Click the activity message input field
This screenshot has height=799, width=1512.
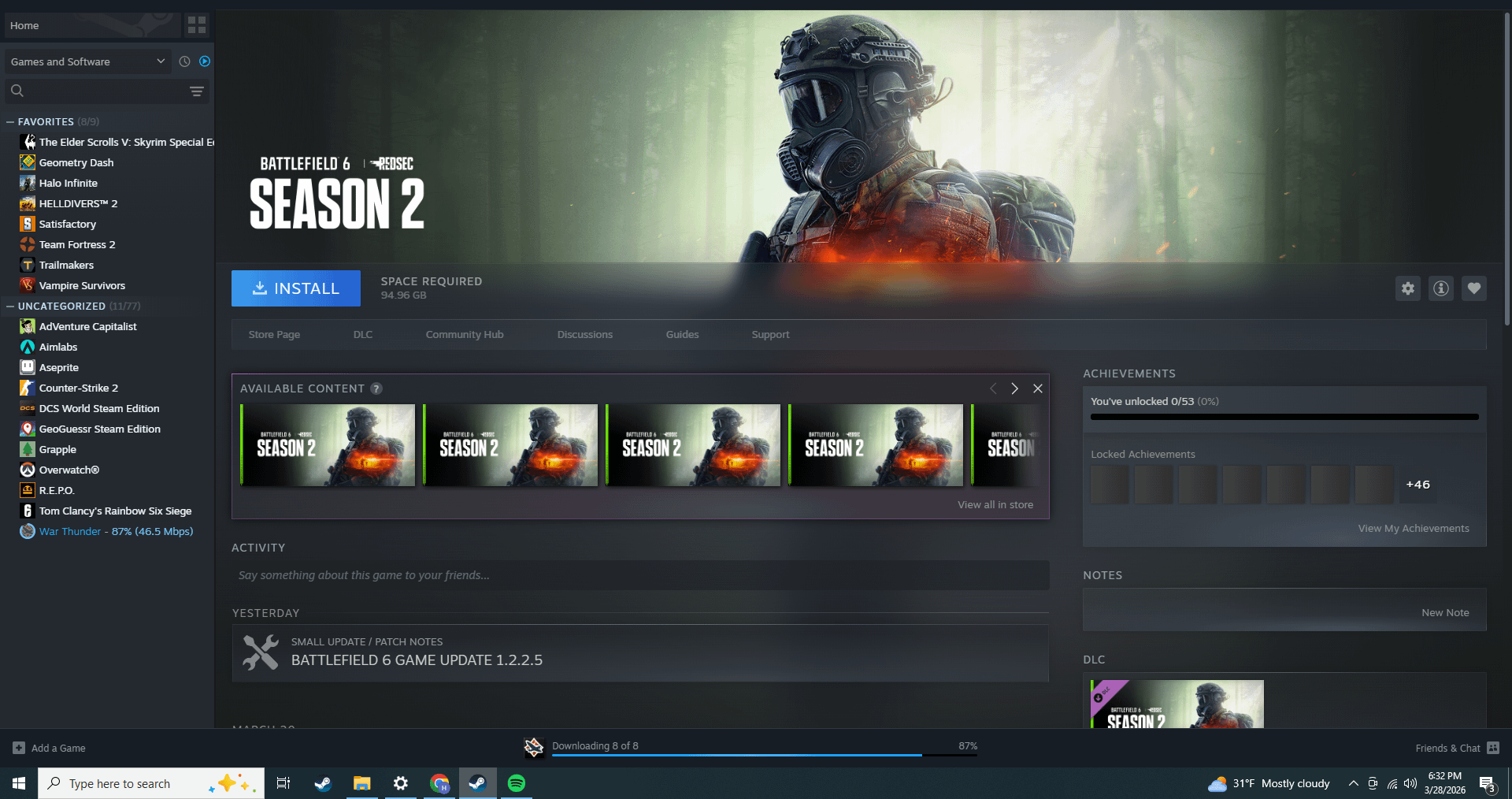point(639,575)
